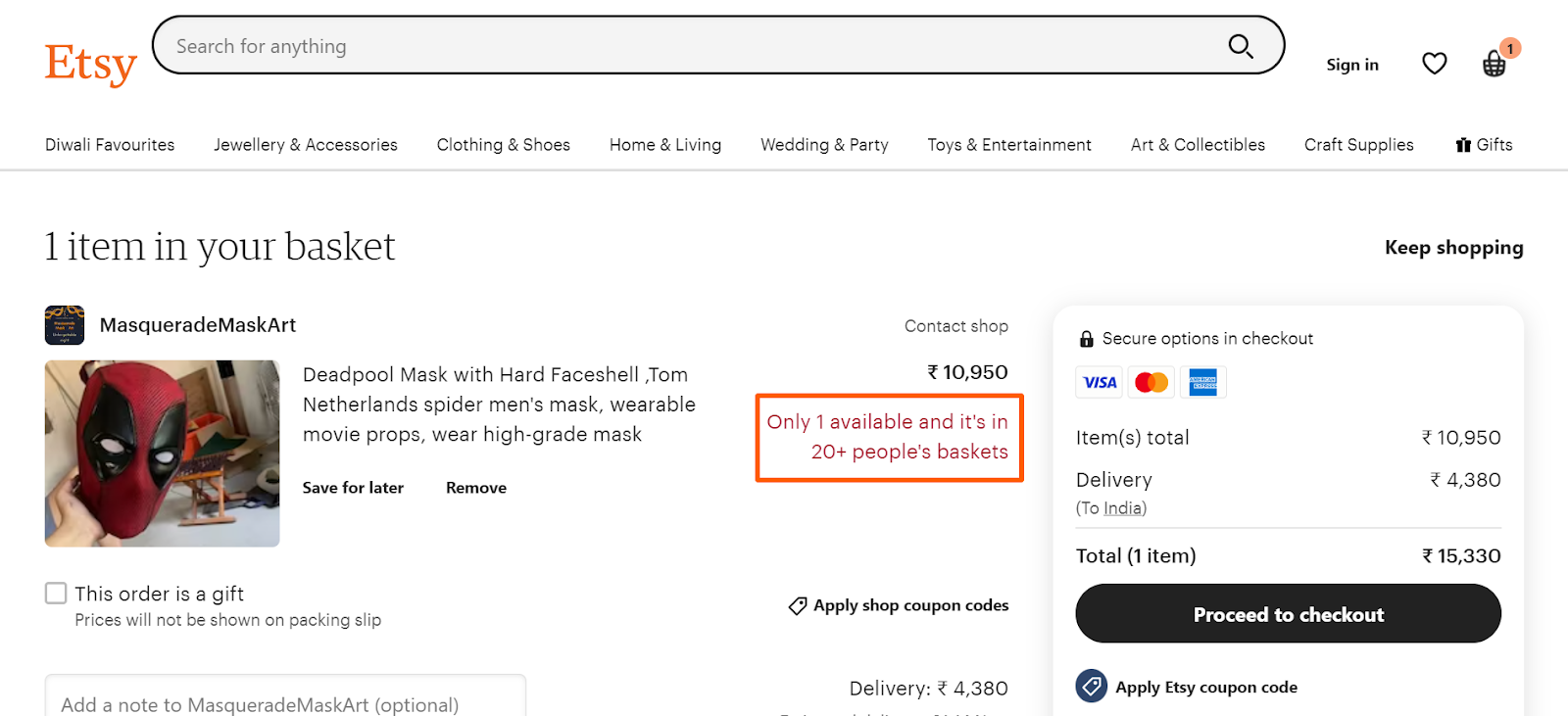This screenshot has height=716, width=1568.
Task: Enable the This order is a gift checkbox
Action: 56,593
